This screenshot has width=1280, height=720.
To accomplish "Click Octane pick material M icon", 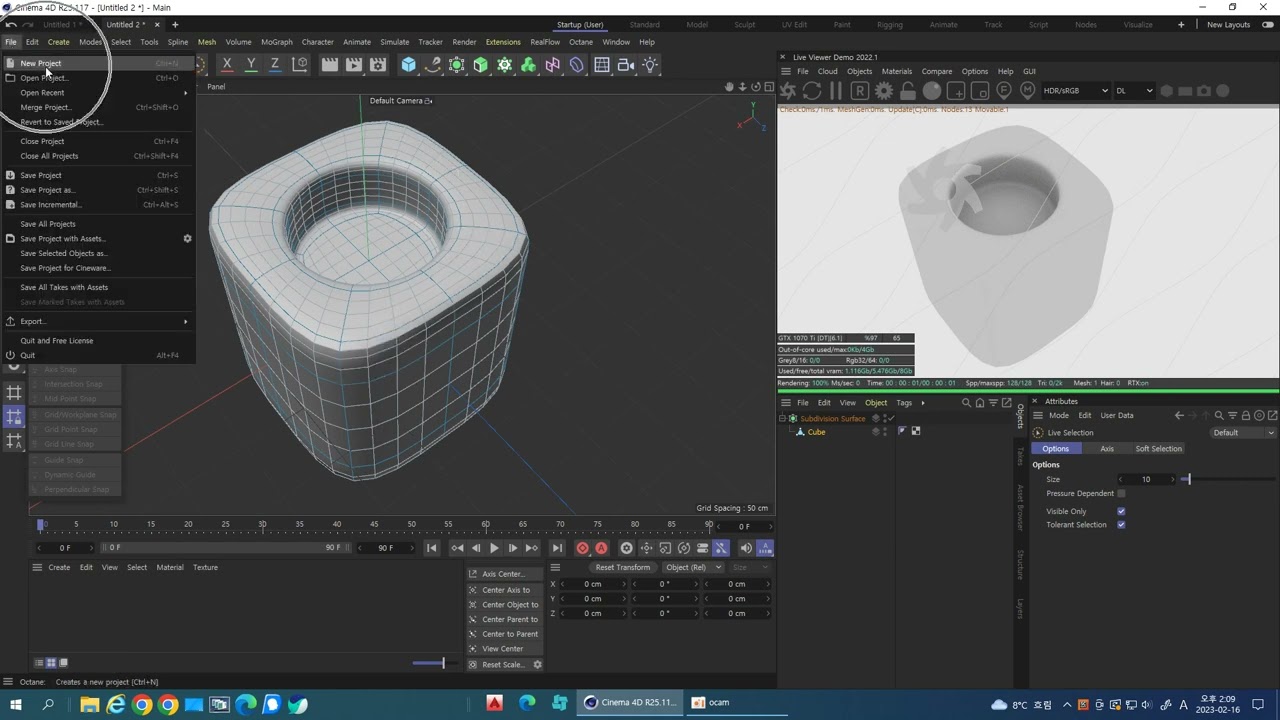I will 1027,91.
